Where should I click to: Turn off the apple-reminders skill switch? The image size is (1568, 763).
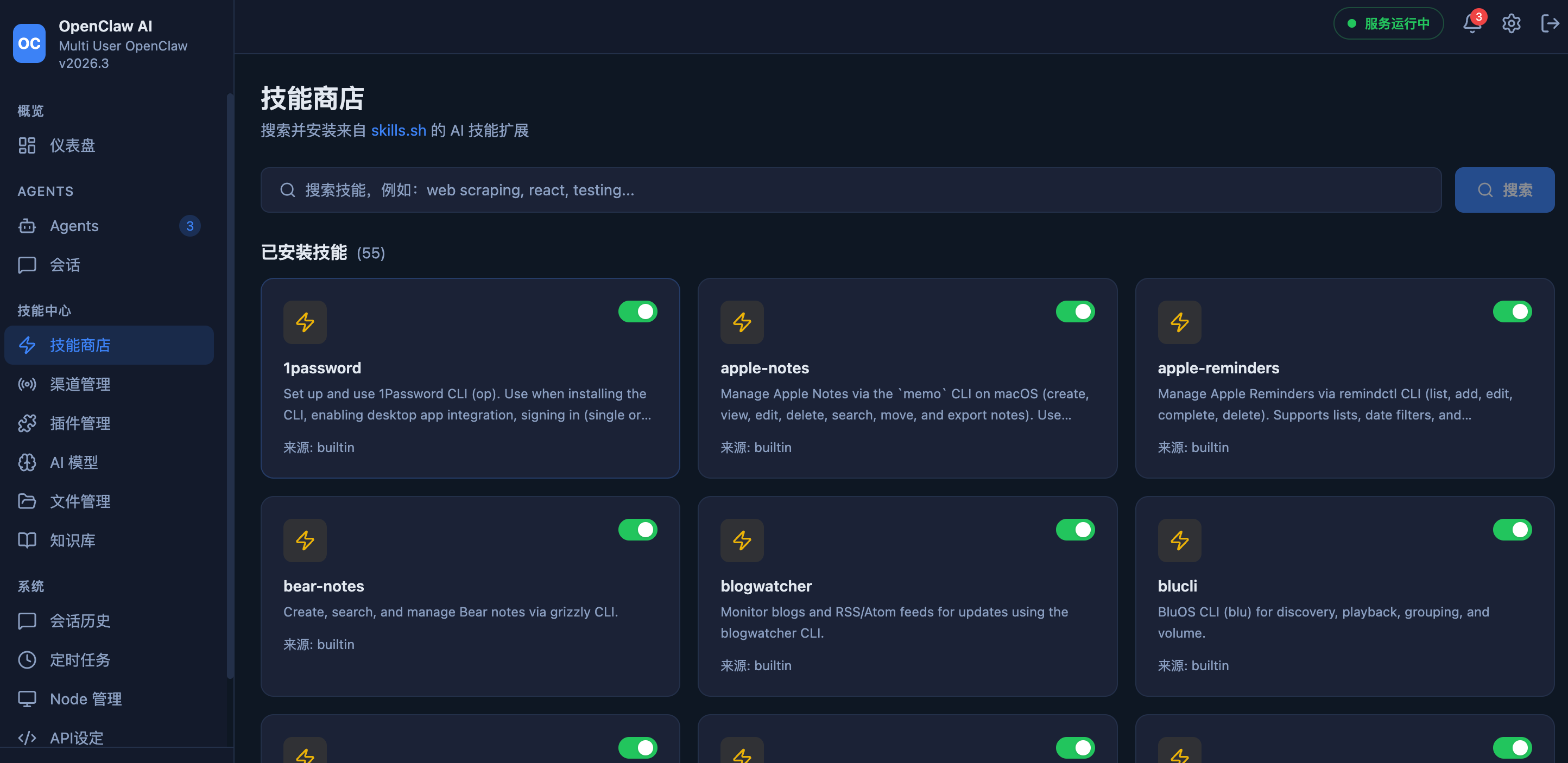click(1512, 311)
